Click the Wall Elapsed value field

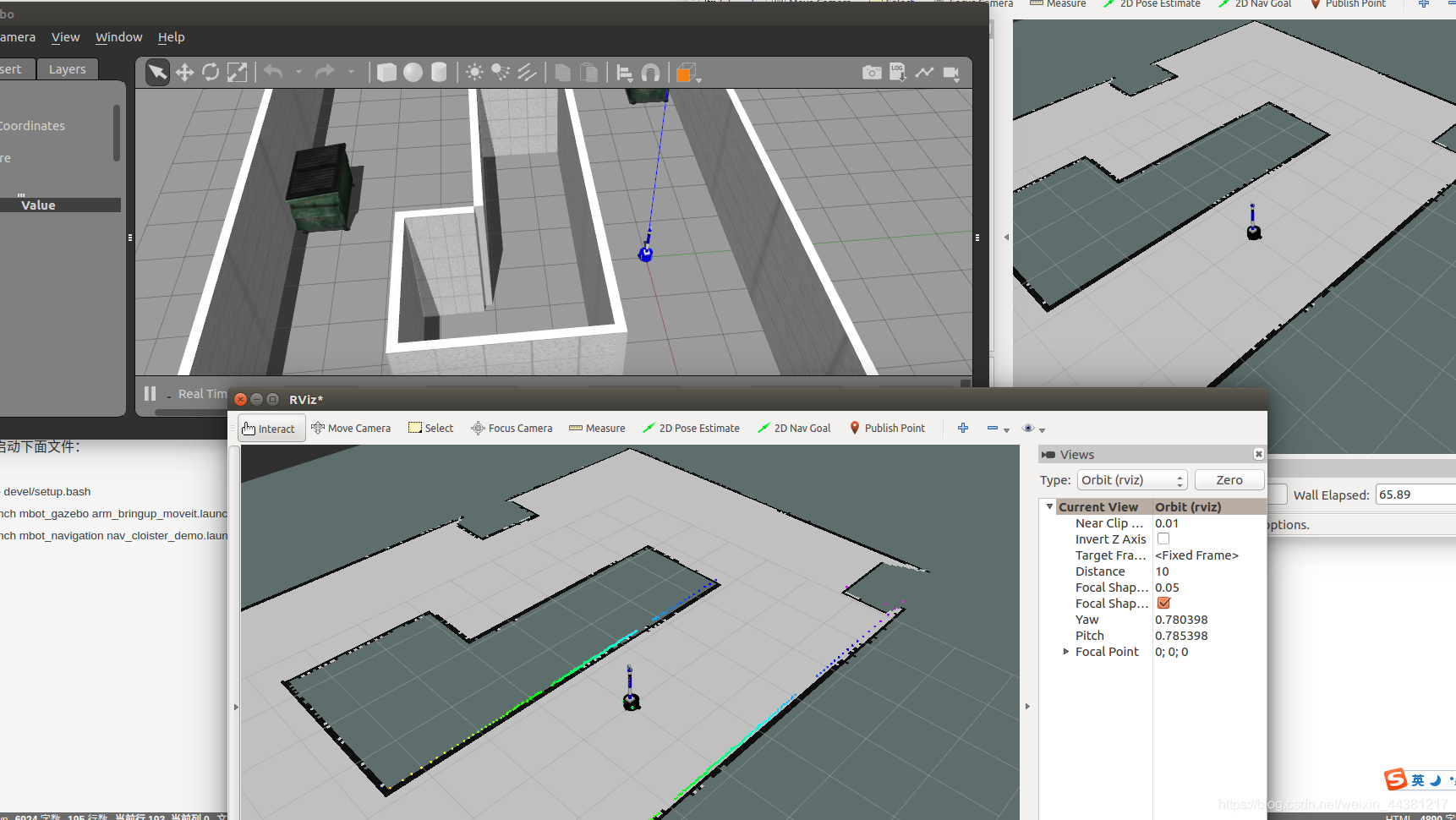[1415, 495]
